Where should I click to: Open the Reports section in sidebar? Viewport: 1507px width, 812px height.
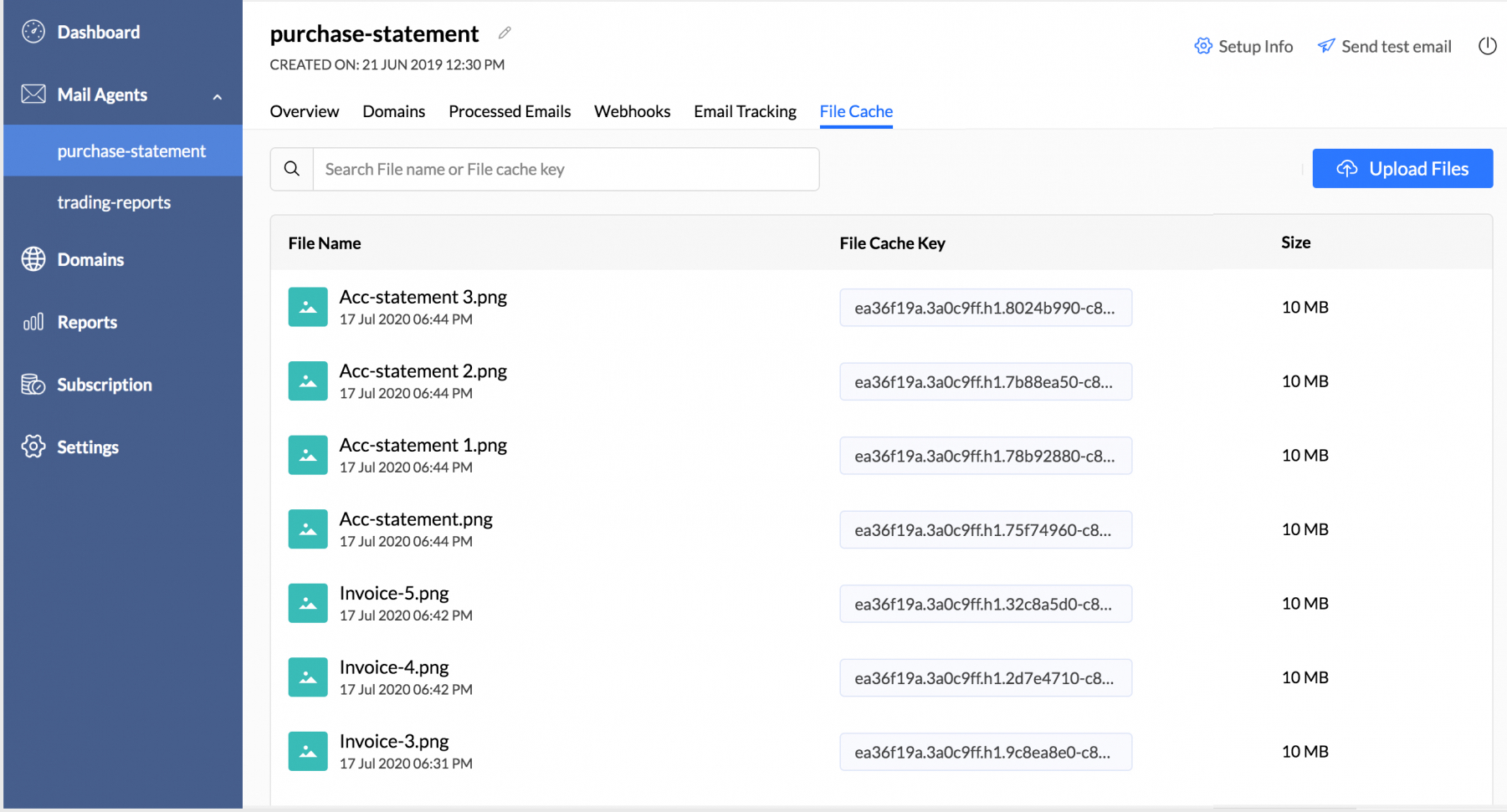click(x=87, y=323)
